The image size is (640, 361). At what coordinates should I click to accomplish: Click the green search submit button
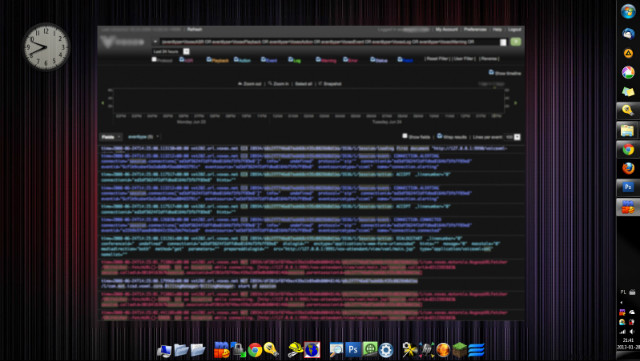click(x=516, y=42)
